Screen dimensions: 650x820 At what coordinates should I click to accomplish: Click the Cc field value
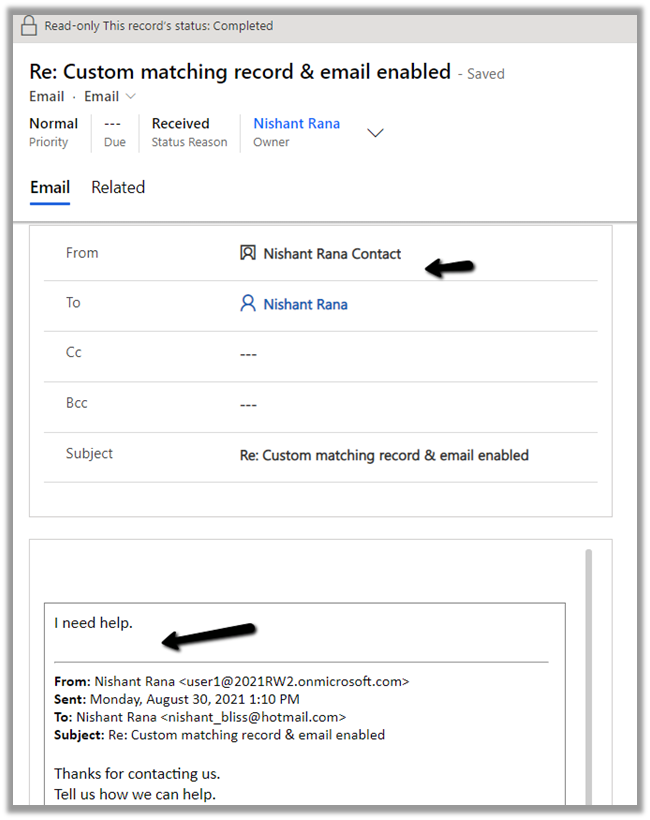(249, 354)
